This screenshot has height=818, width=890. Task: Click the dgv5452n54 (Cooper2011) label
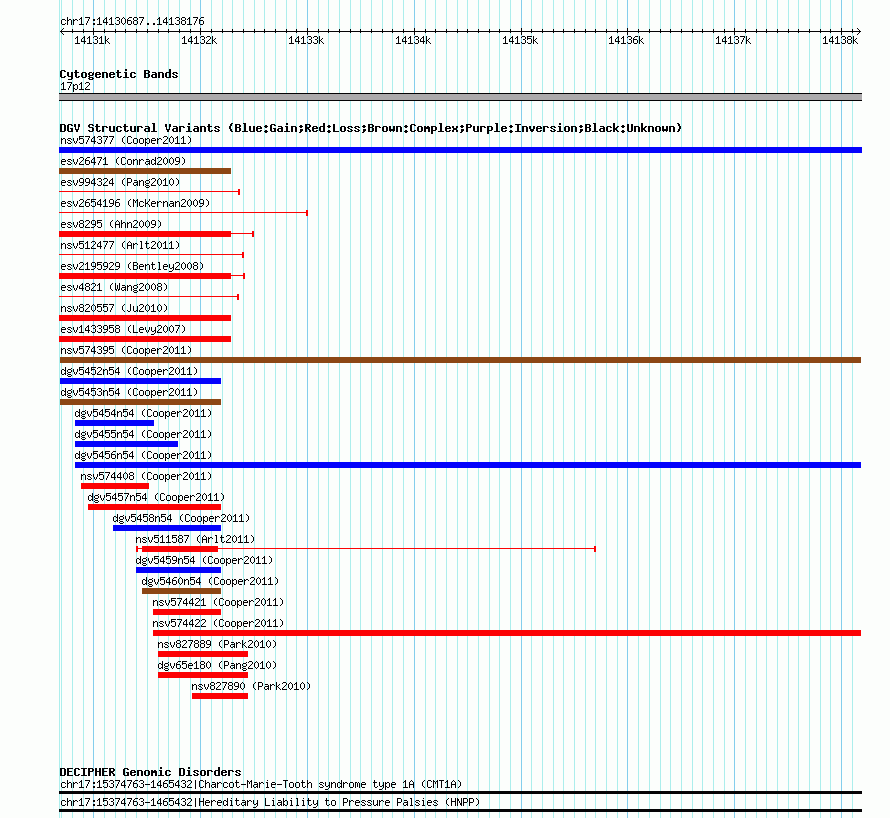(129, 371)
